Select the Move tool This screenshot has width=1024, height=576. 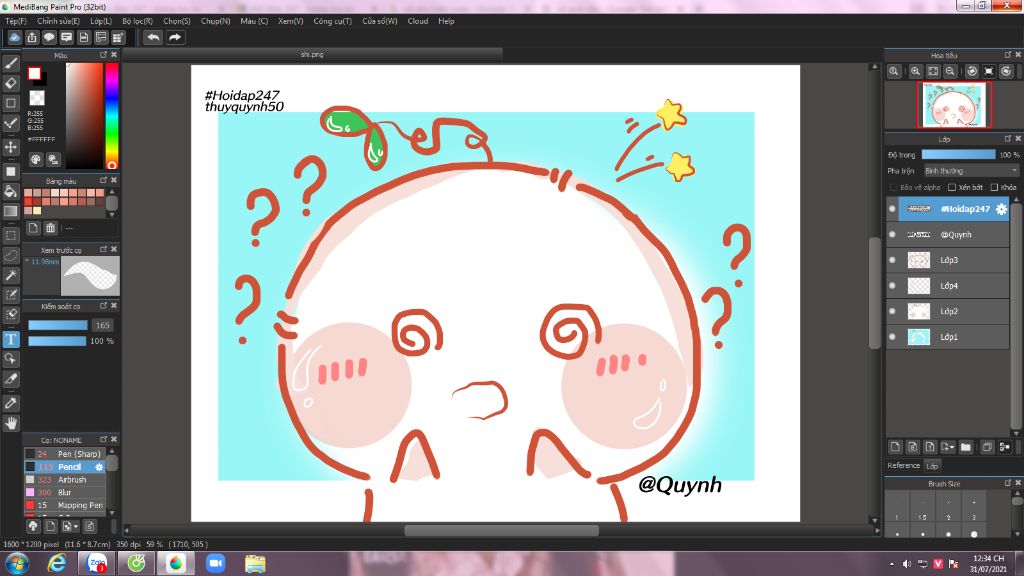click(10, 147)
